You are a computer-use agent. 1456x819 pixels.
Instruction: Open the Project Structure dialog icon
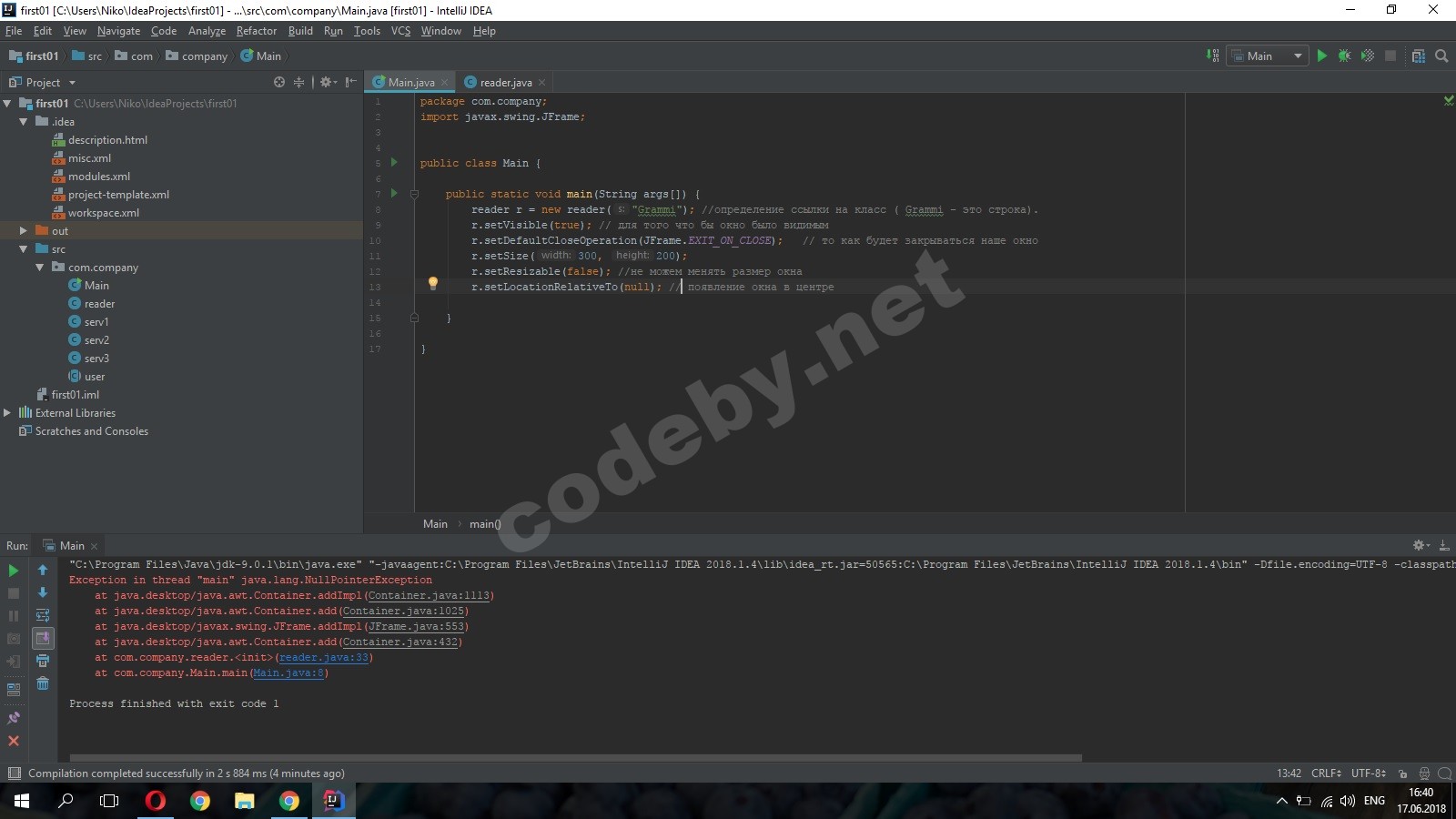1418,56
